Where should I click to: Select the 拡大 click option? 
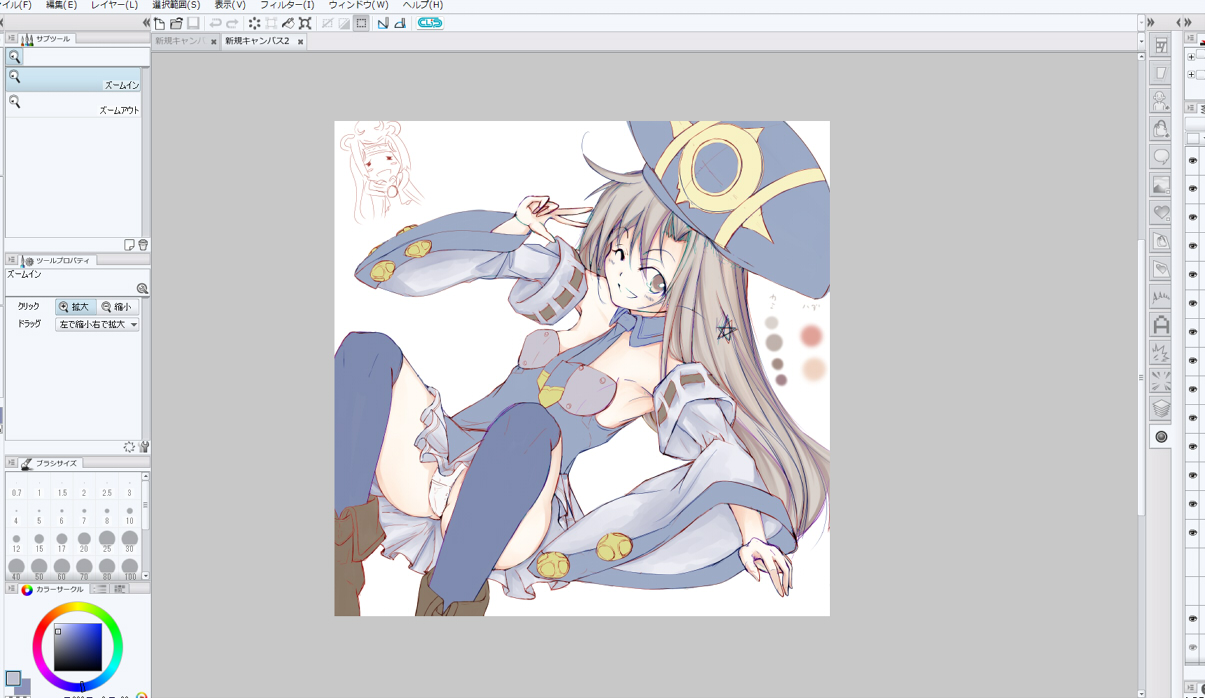(75, 307)
